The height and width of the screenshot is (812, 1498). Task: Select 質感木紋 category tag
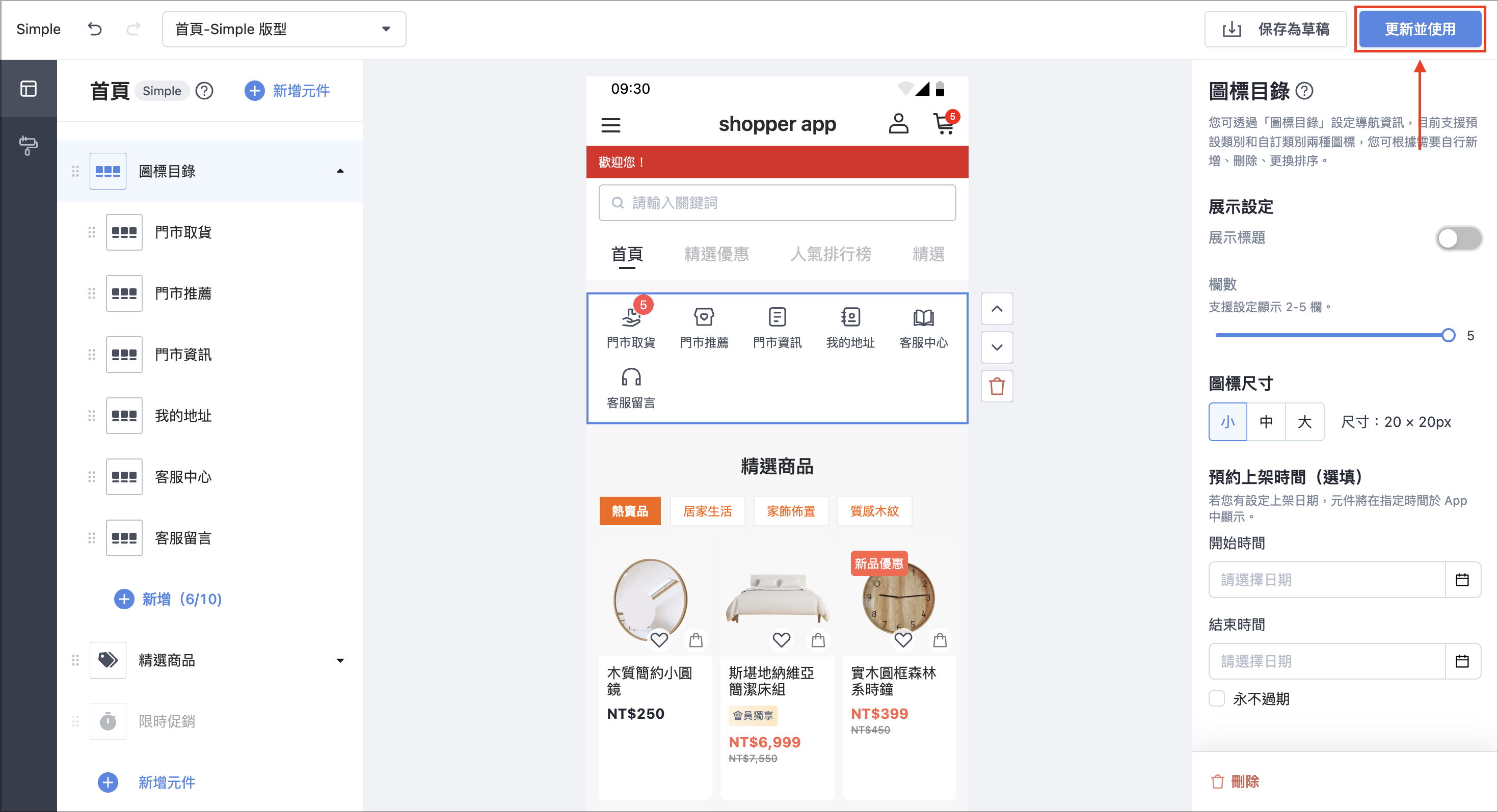[875, 511]
